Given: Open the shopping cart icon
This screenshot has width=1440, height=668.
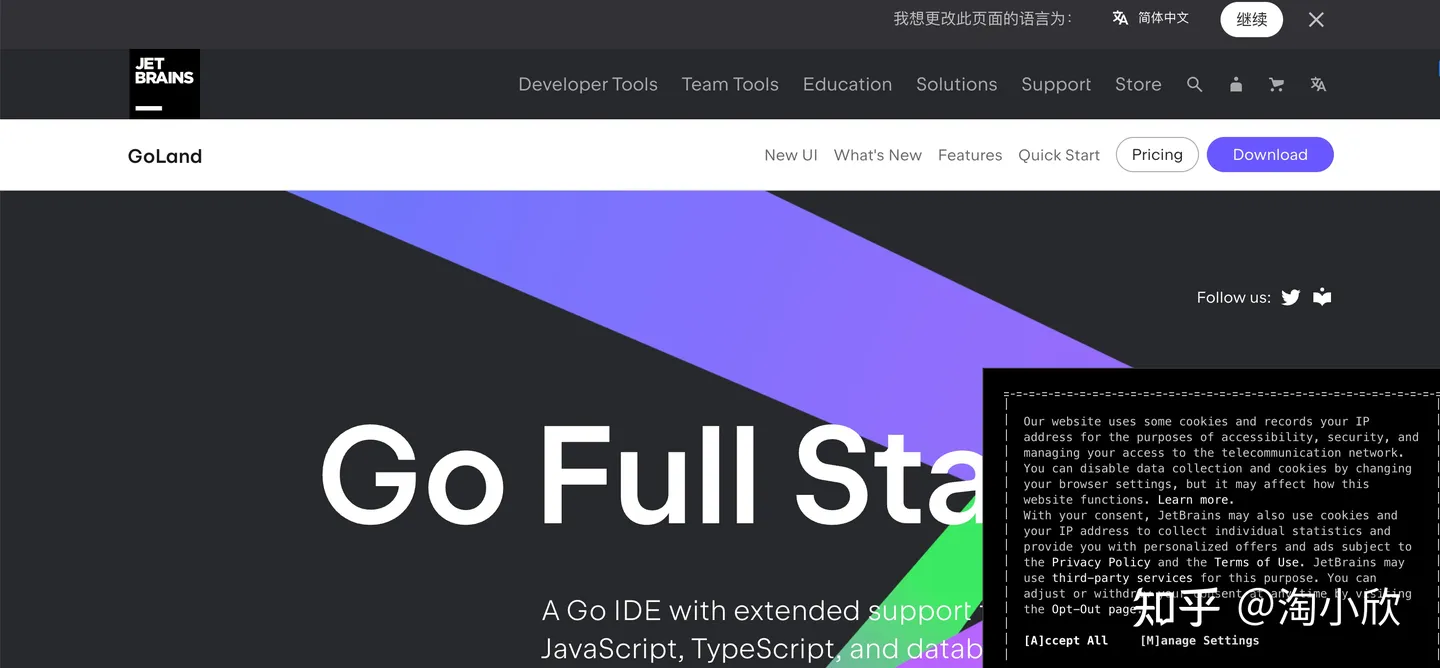Looking at the screenshot, I should pyautogui.click(x=1276, y=84).
